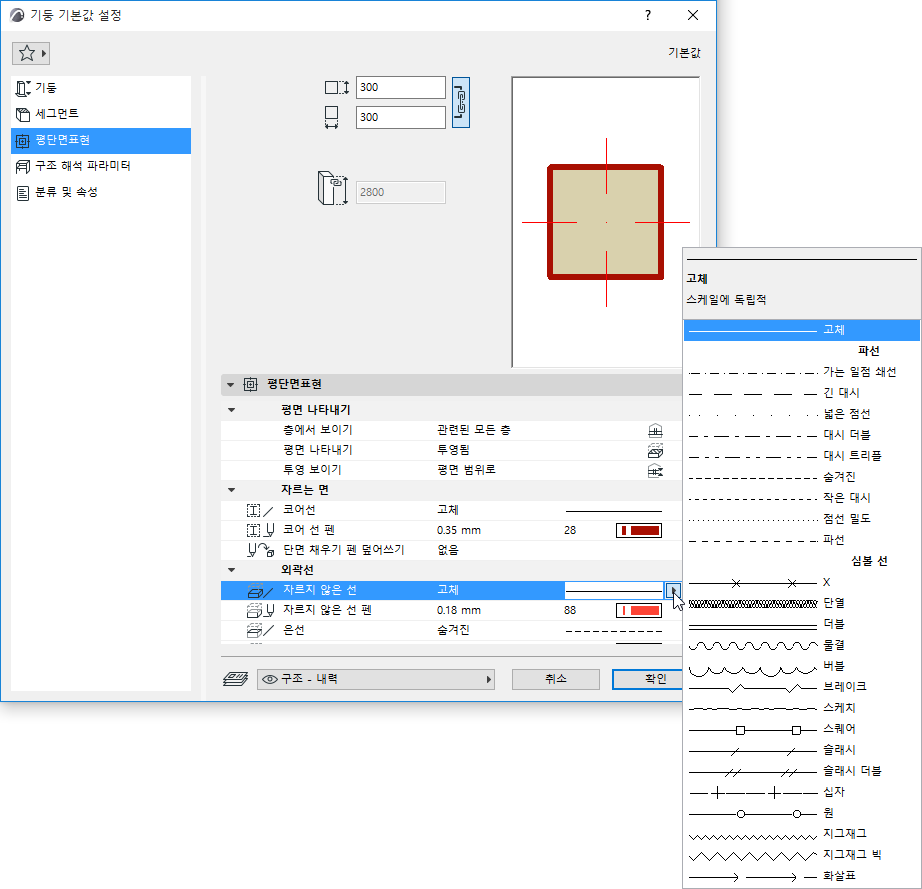Screen dimensions: 922x889
Task: Choose 스케치 line type
Action: coord(802,708)
